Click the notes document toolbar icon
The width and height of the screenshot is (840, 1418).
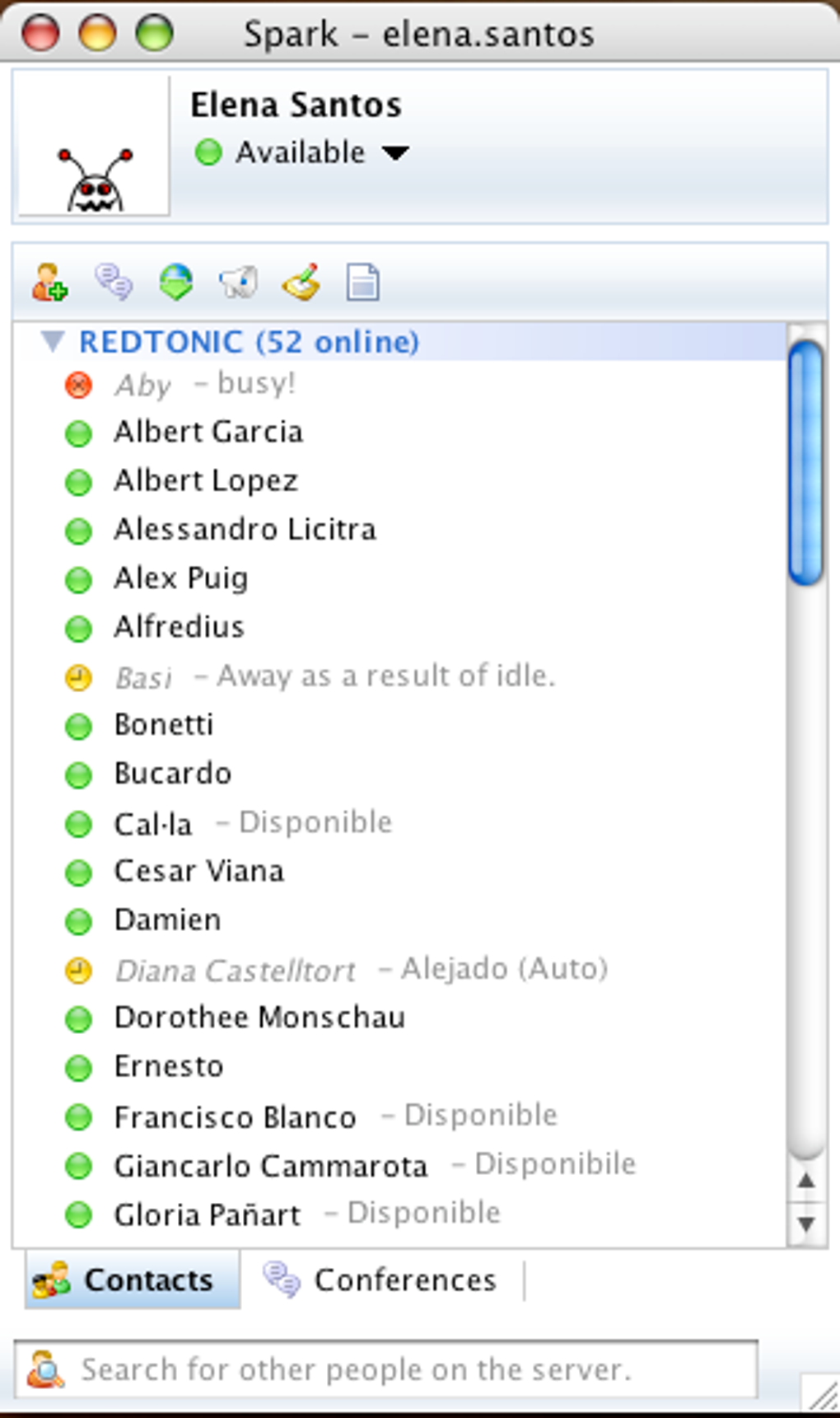tap(363, 282)
